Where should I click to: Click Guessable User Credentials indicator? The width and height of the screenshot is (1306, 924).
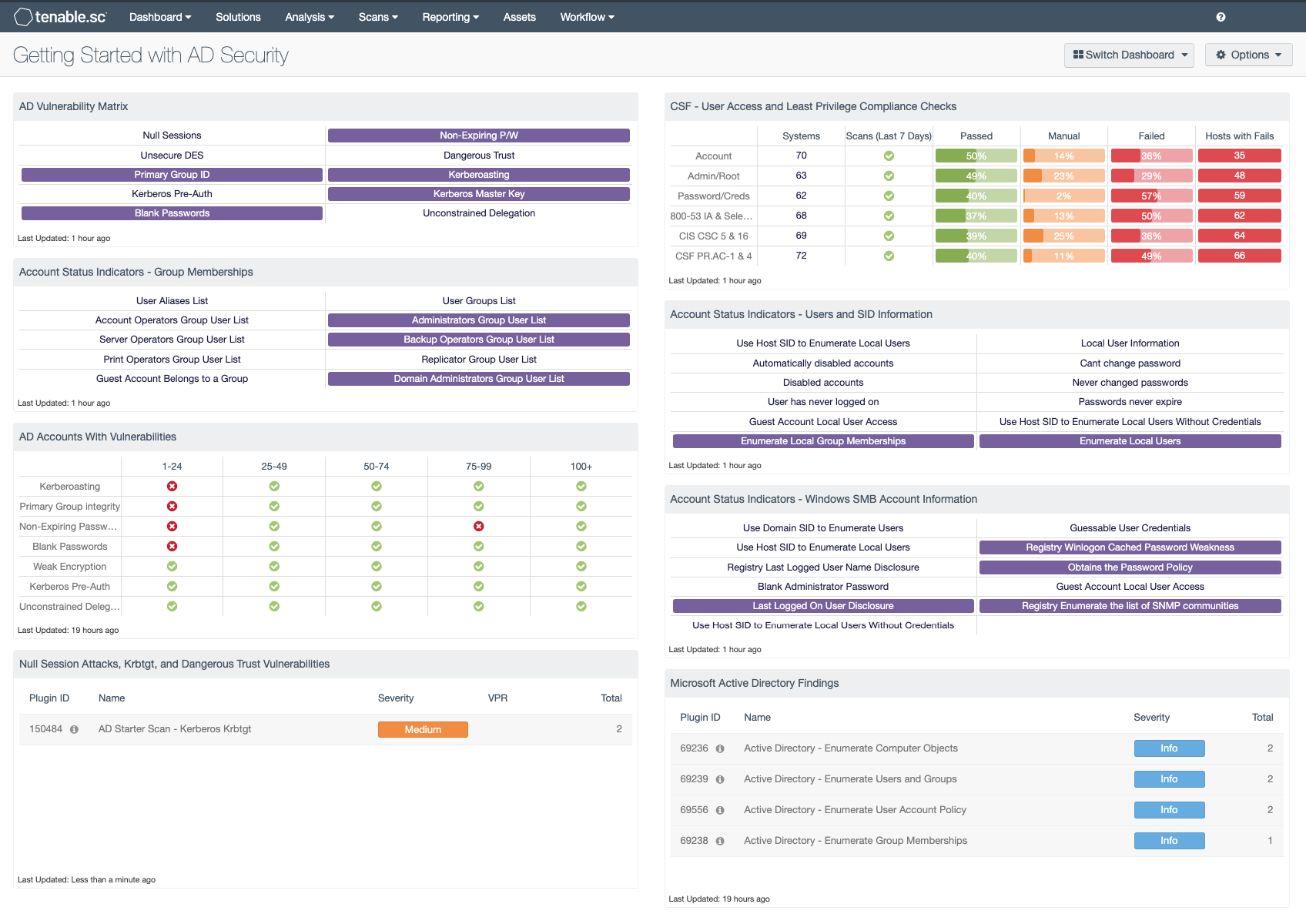click(x=1130, y=528)
